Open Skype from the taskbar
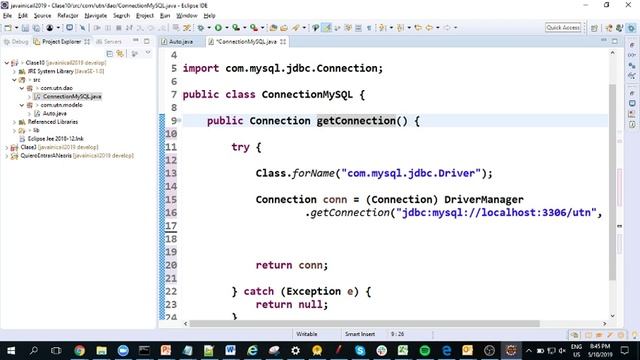 coord(360,350)
